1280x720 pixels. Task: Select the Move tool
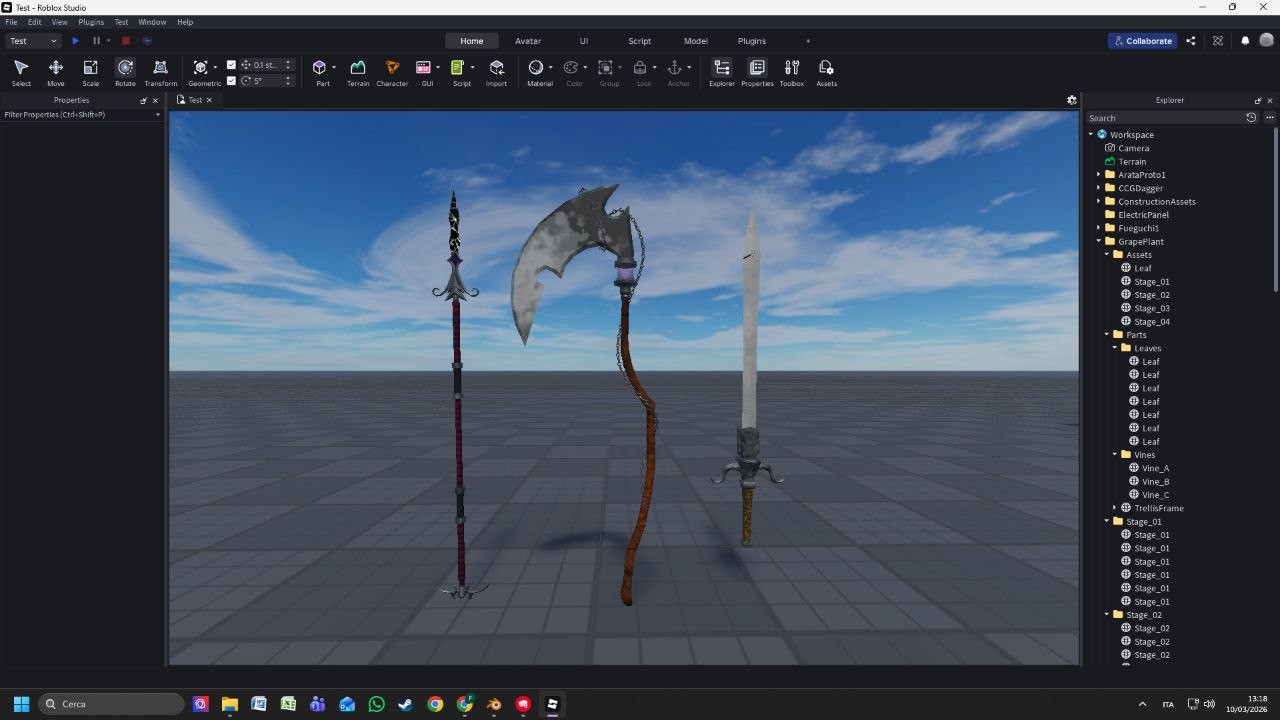[x=55, y=70]
